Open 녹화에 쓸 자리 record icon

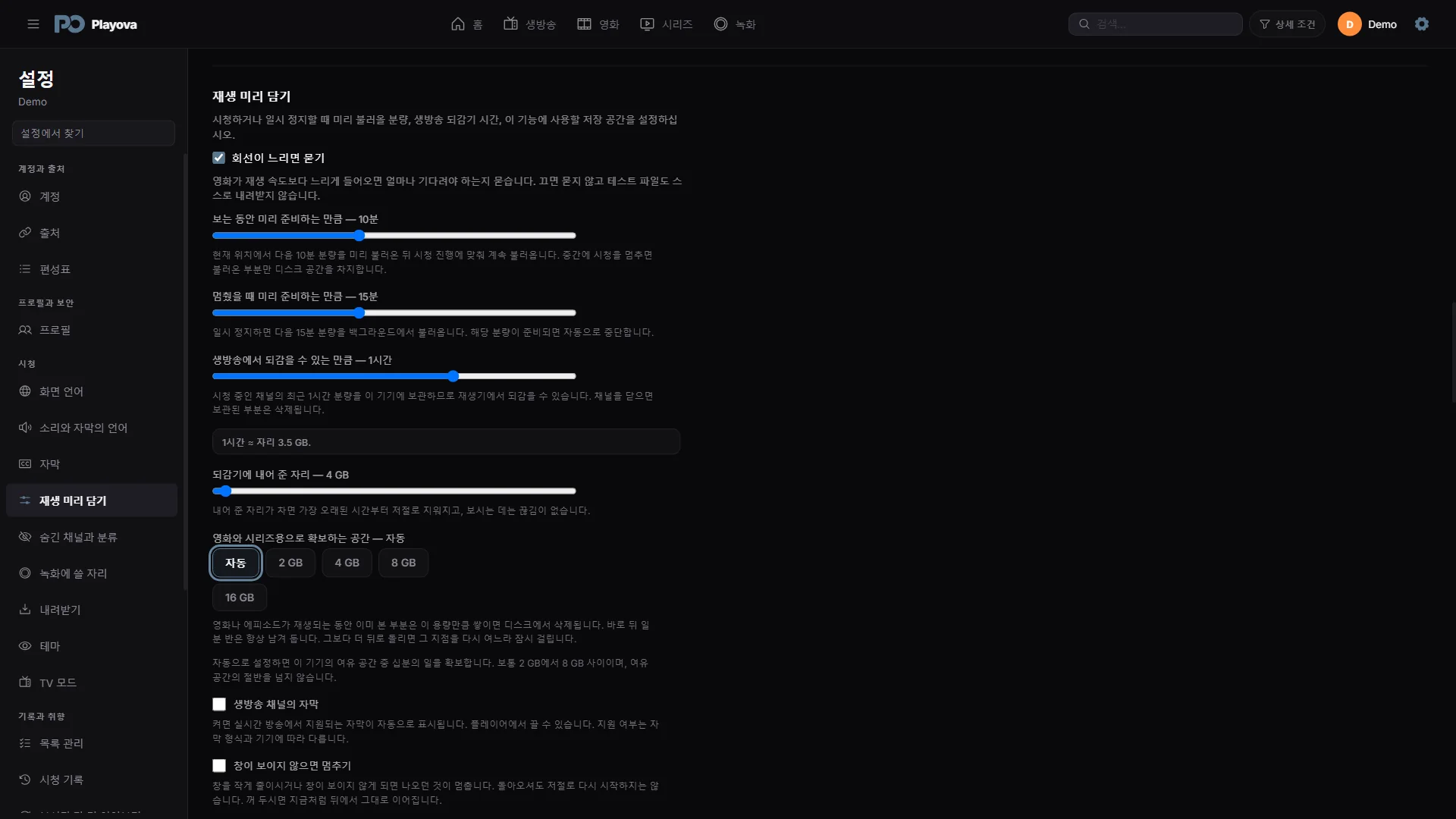(x=25, y=573)
